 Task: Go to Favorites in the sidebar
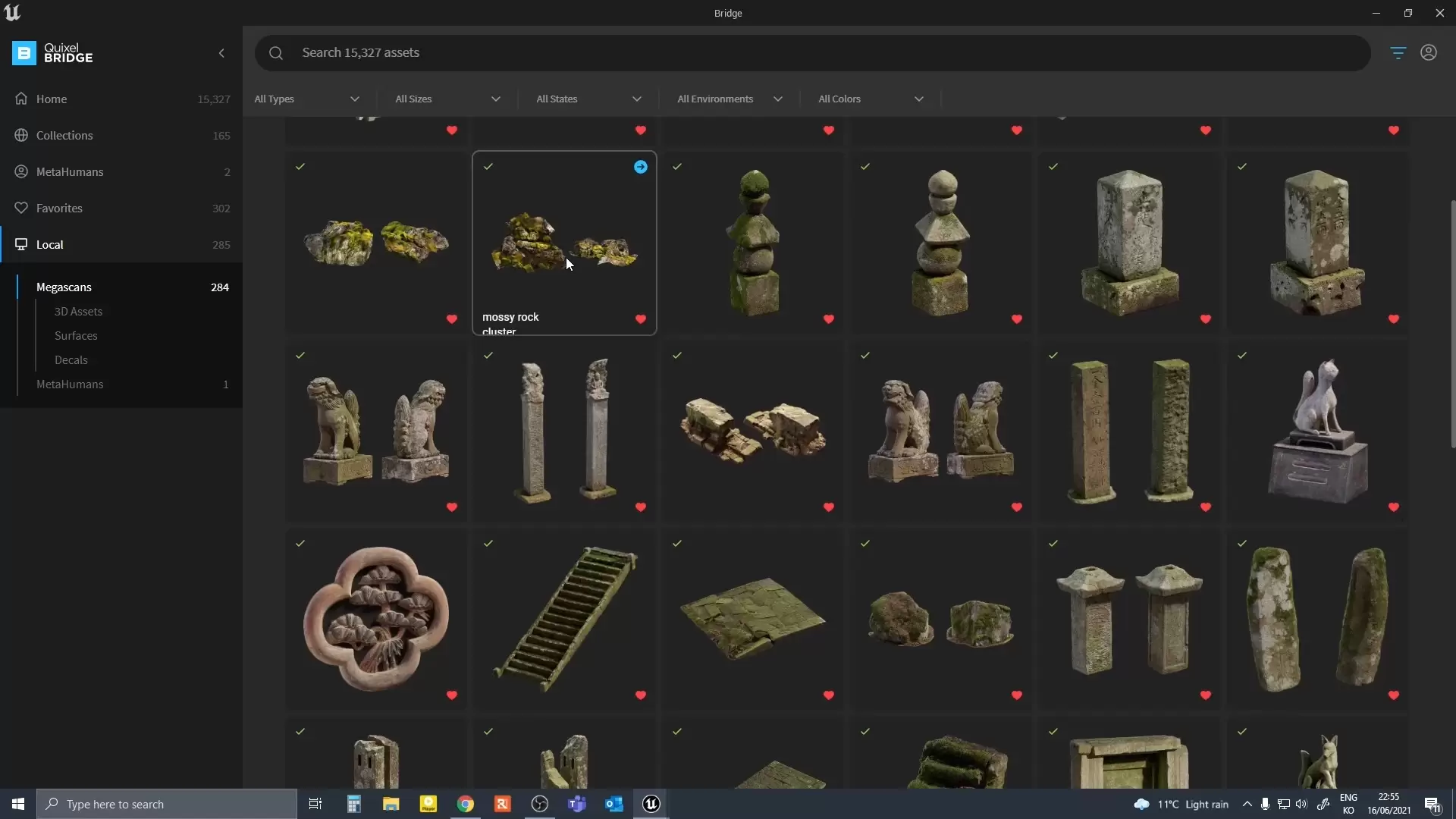[59, 209]
